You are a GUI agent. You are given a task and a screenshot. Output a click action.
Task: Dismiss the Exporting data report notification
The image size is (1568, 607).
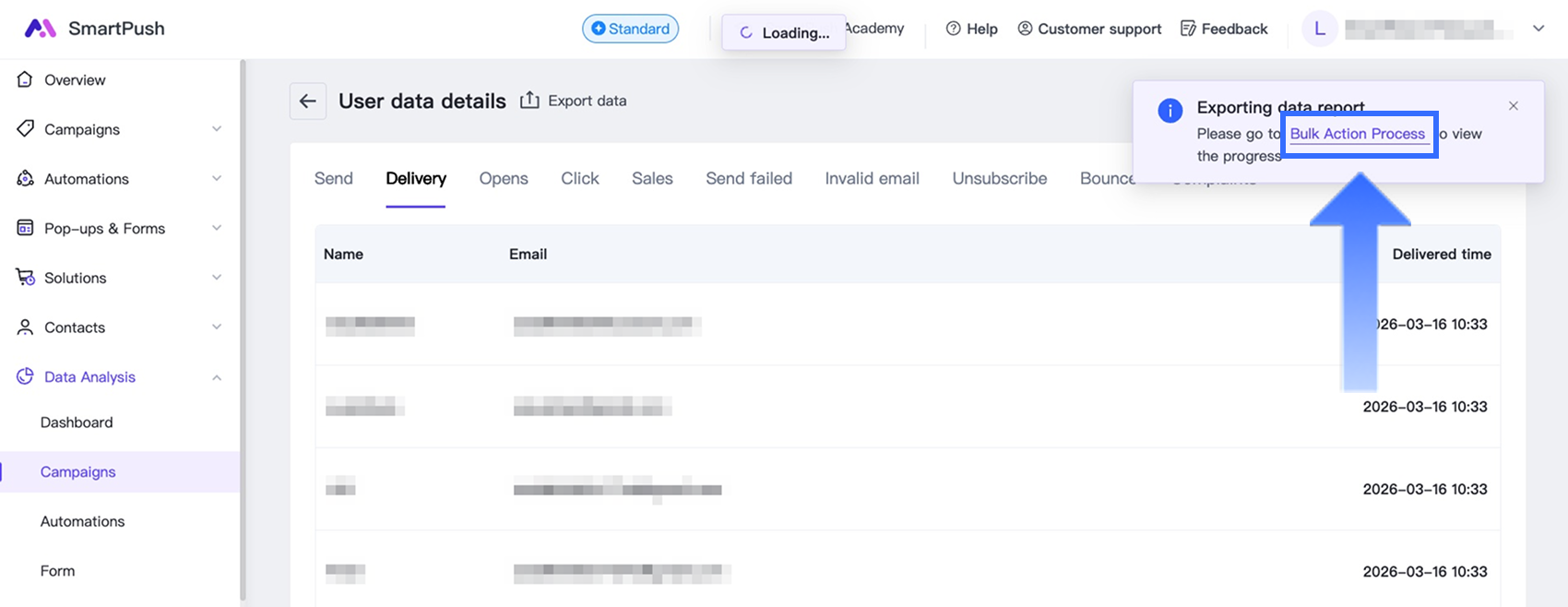point(1514,106)
